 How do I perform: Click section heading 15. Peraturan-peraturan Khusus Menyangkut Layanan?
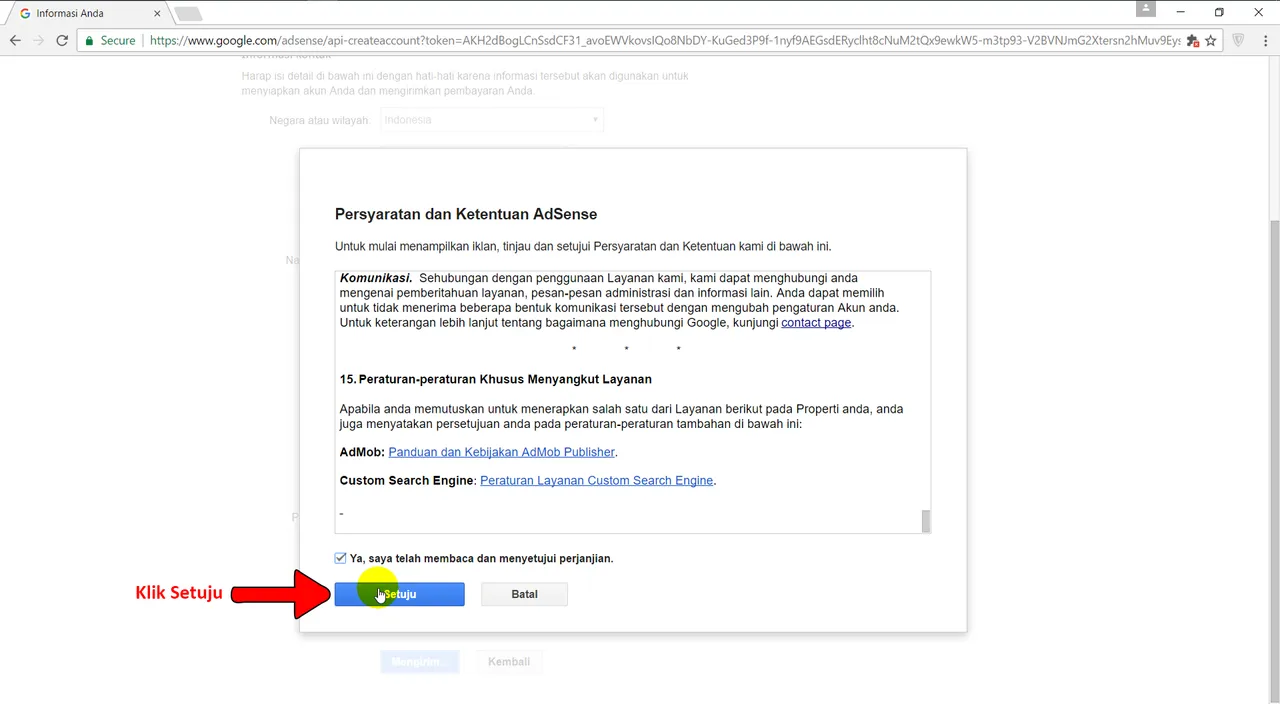[x=496, y=380]
